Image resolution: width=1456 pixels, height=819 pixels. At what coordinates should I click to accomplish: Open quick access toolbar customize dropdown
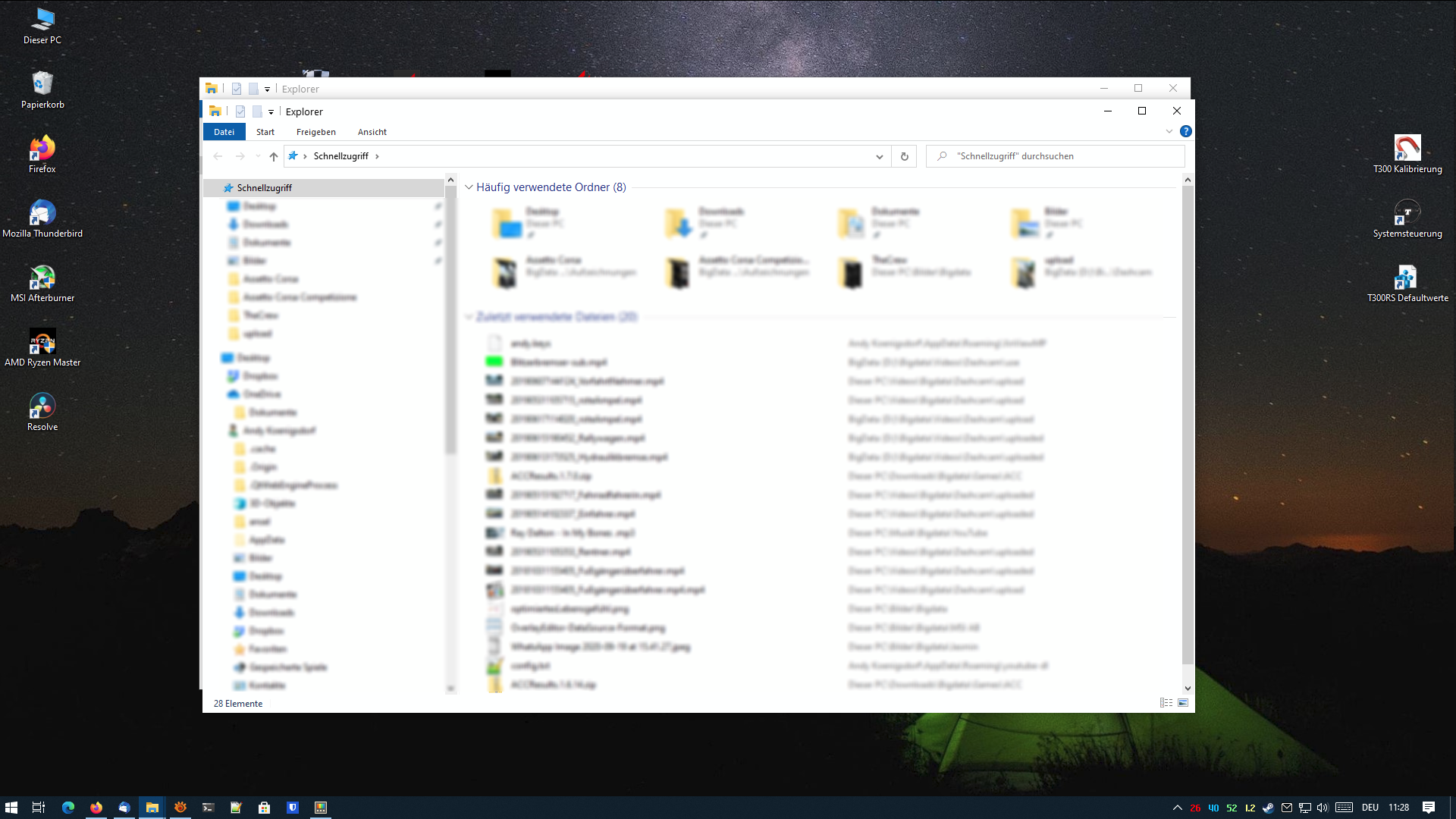(x=271, y=111)
